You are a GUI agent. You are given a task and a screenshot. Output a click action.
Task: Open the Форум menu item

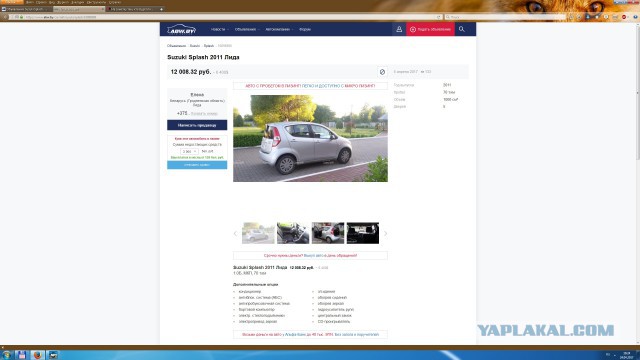pyautogui.click(x=305, y=29)
